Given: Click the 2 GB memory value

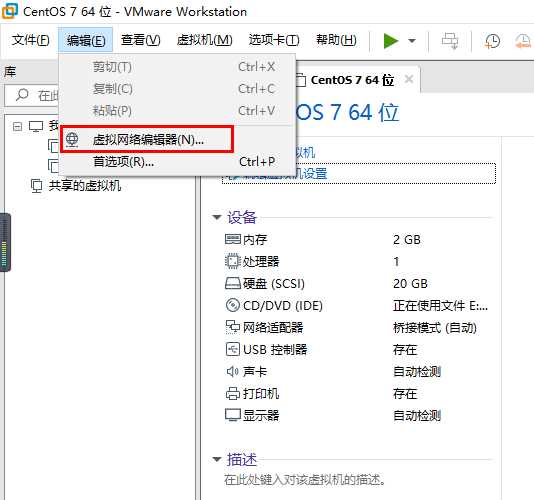Looking at the screenshot, I should click(407, 239).
